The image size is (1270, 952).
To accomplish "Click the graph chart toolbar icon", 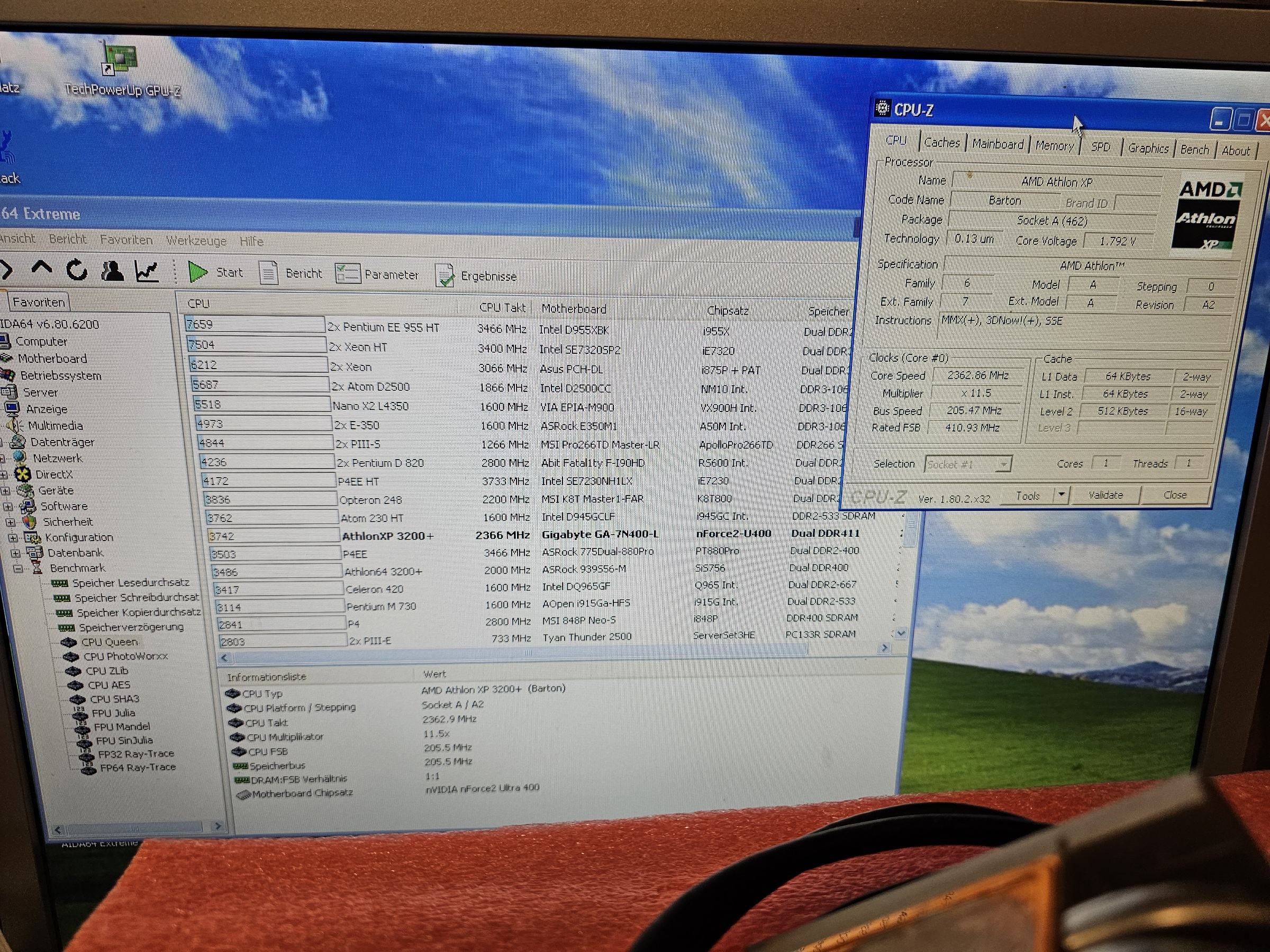I will point(147,271).
